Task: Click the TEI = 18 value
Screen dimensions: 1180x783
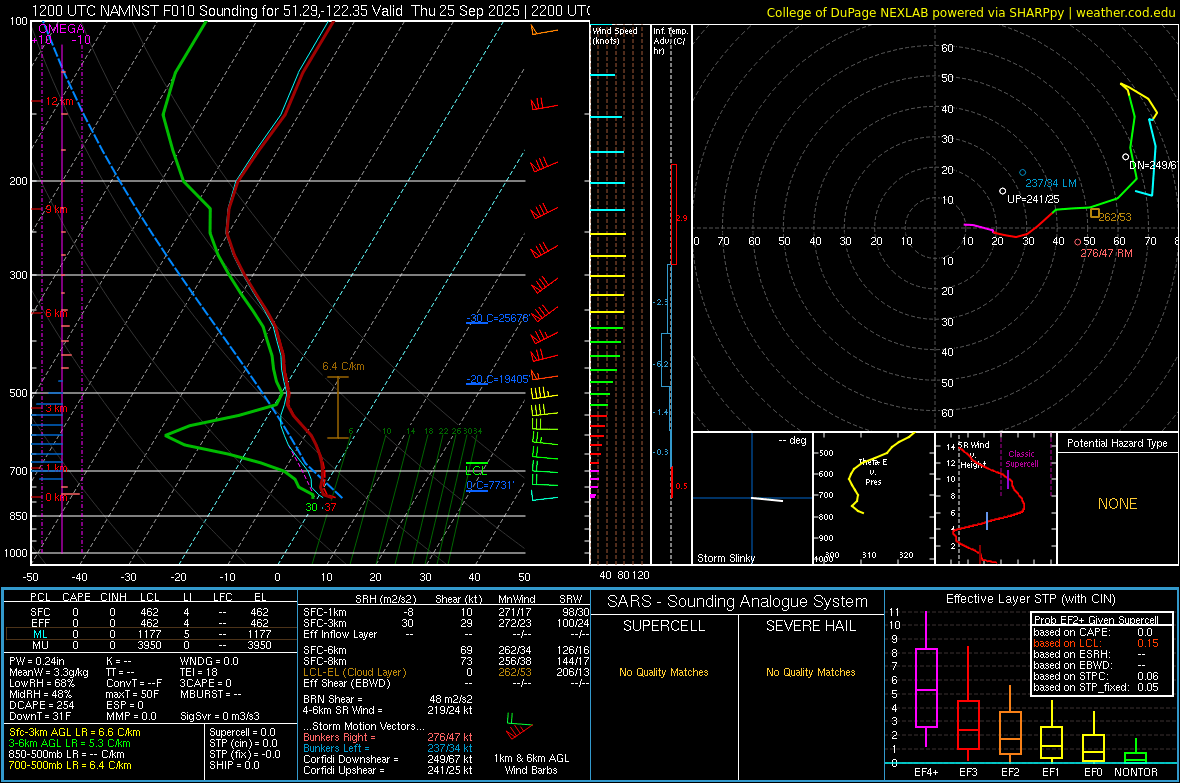Action: coord(199,672)
